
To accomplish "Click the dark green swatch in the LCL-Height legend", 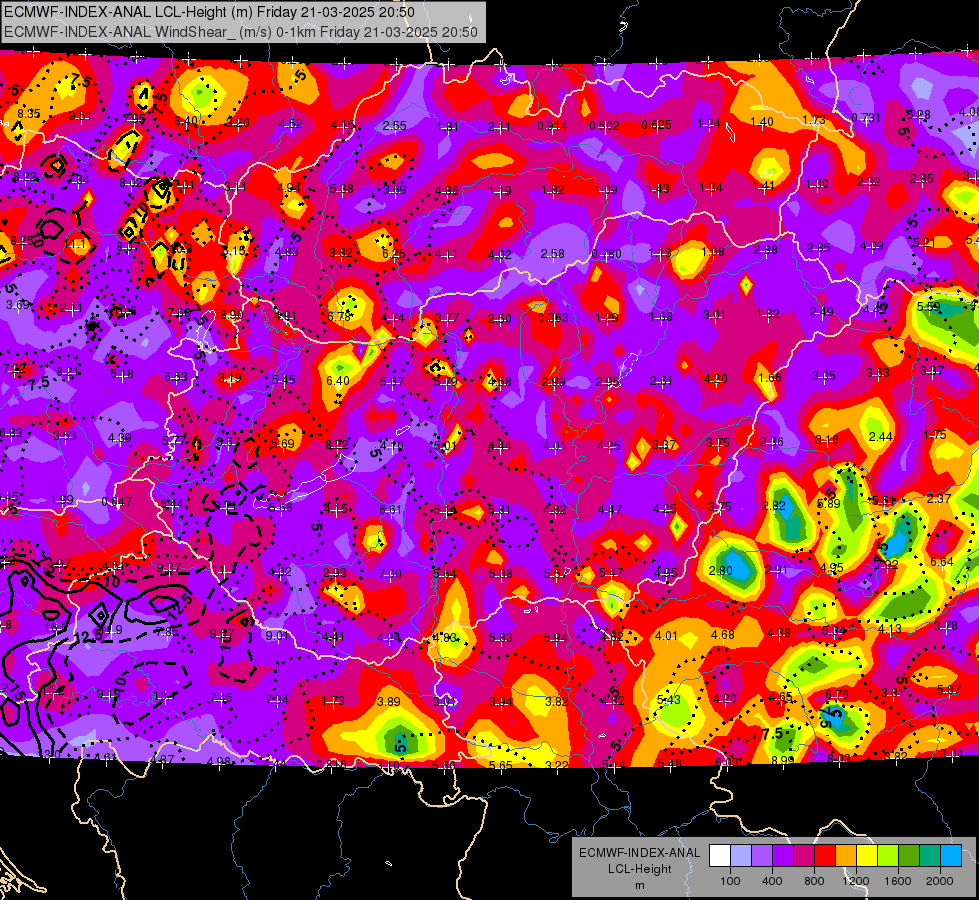I will click(x=909, y=856).
